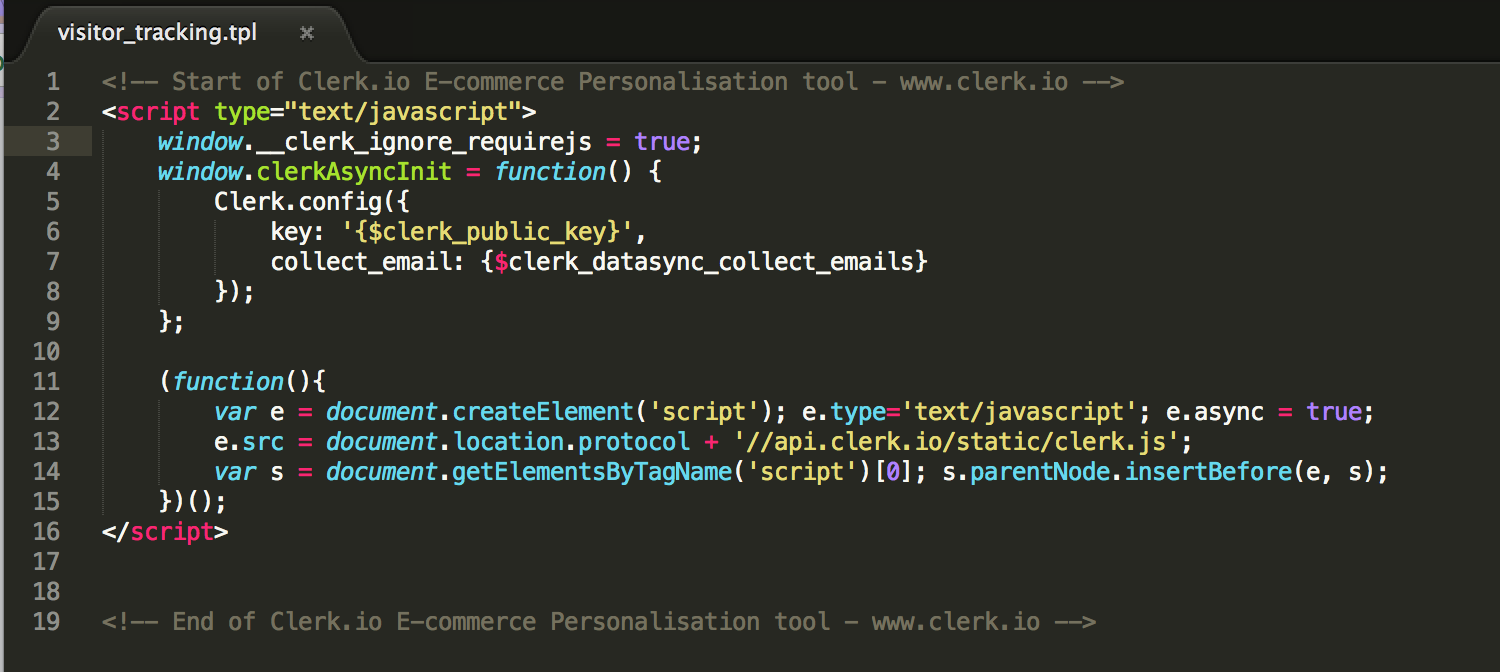This screenshot has height=672, width=1500.
Task: Click the opening script tag on line 2
Action: pyautogui.click(x=158, y=112)
